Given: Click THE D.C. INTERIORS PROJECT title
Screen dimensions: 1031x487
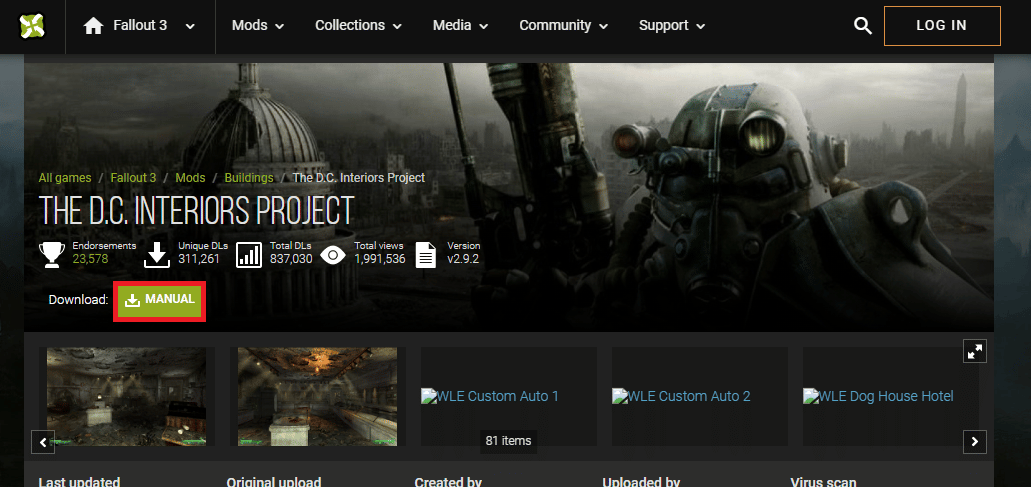Looking at the screenshot, I should (197, 210).
